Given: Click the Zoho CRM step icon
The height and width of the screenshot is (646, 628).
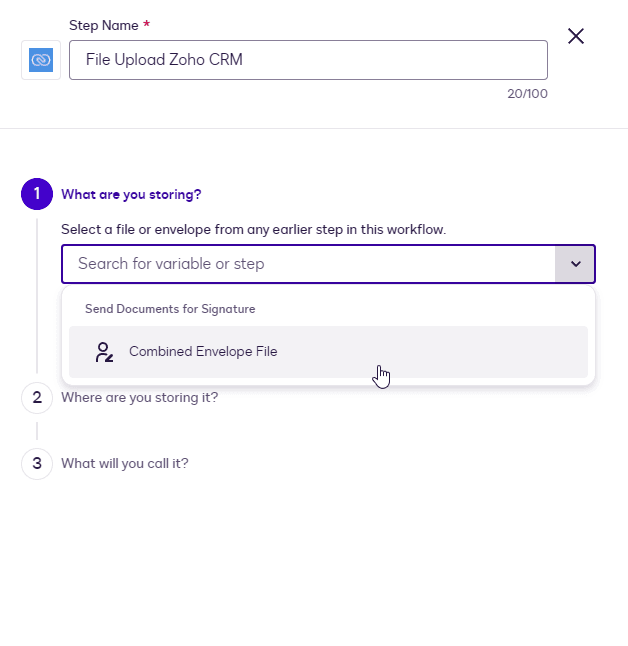Looking at the screenshot, I should click(41, 60).
